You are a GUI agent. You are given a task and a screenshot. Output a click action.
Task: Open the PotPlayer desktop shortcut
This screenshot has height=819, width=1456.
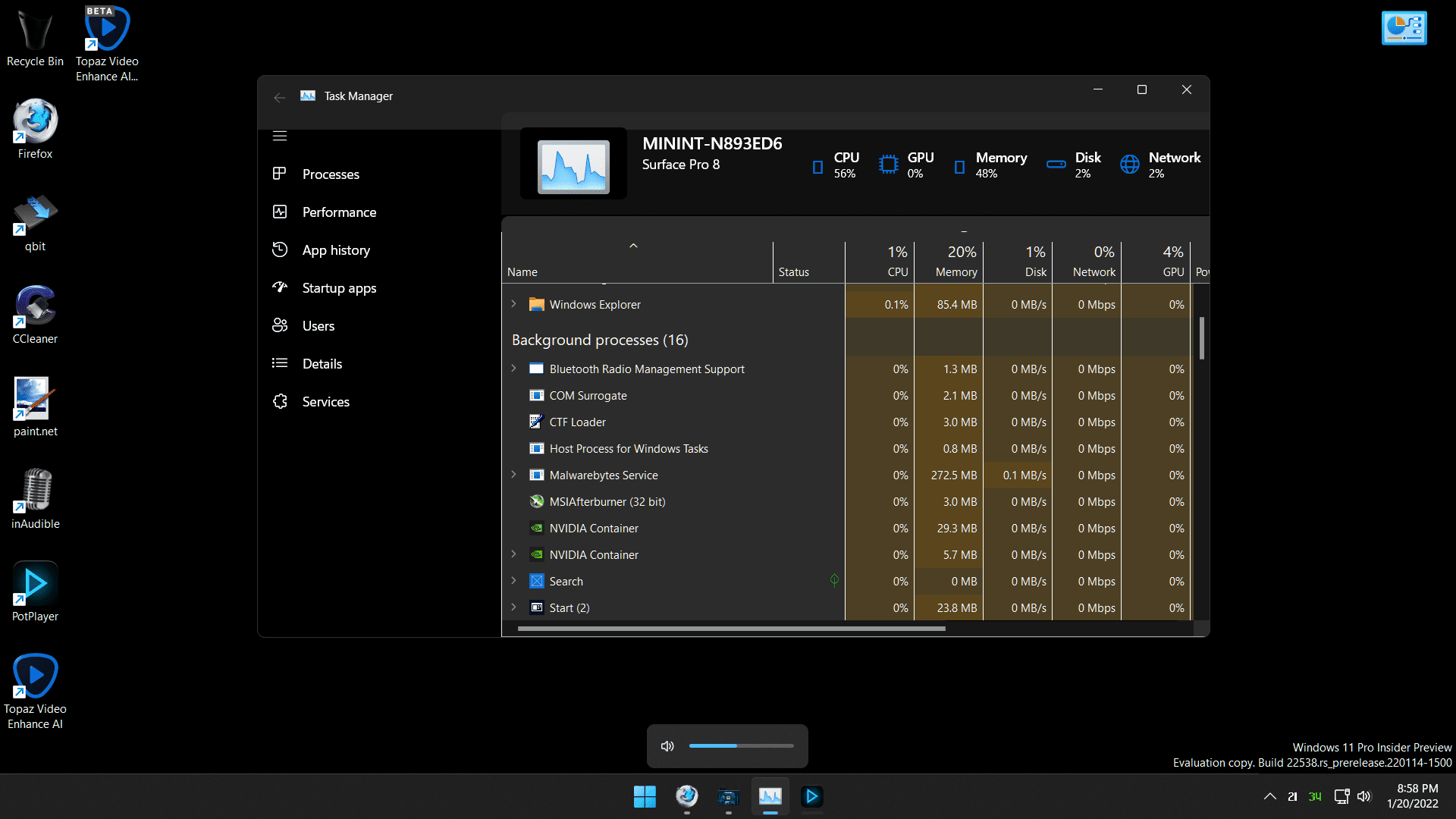coord(35,592)
